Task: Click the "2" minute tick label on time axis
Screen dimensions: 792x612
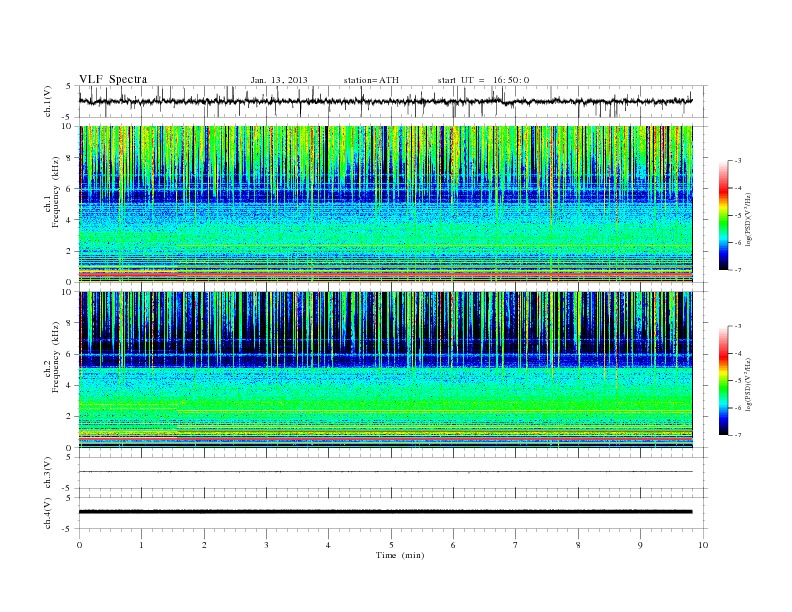Action: [x=204, y=545]
